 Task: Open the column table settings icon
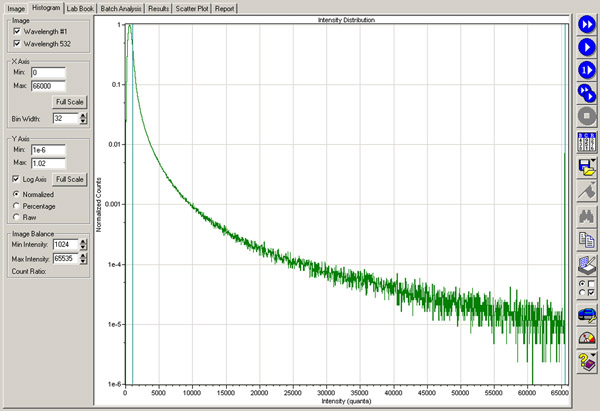(586, 142)
